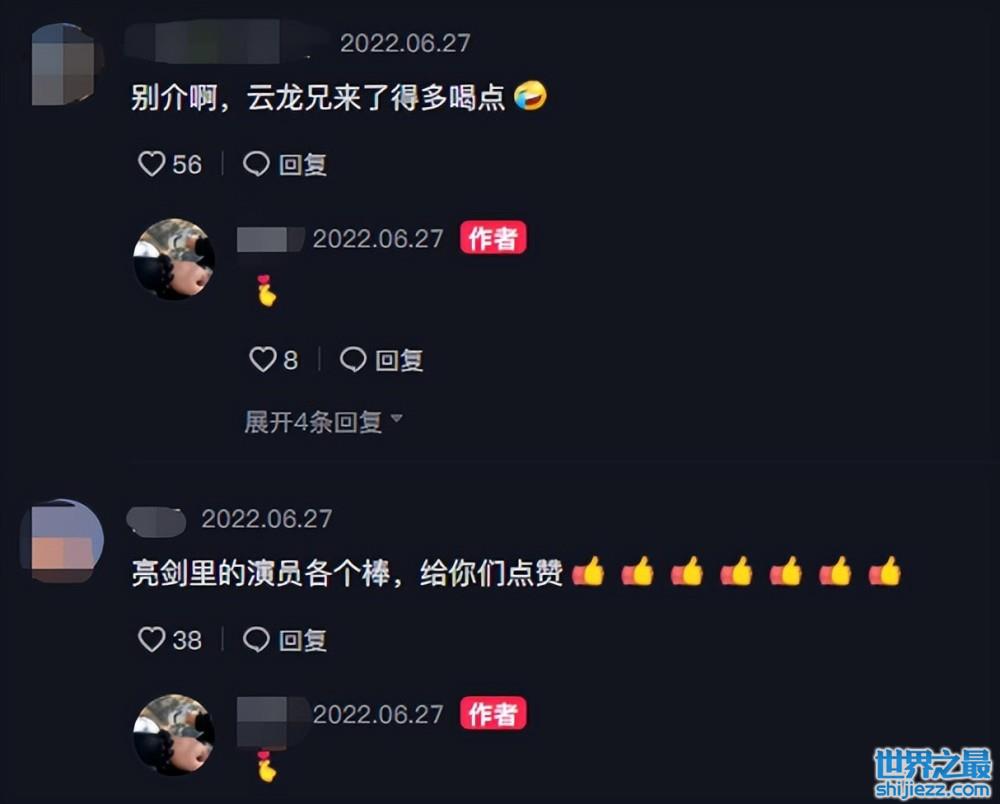Viewport: 1000px width, 804px height.
Task: Click the laughing emoji in first comment
Action: pyautogui.click(x=530, y=96)
